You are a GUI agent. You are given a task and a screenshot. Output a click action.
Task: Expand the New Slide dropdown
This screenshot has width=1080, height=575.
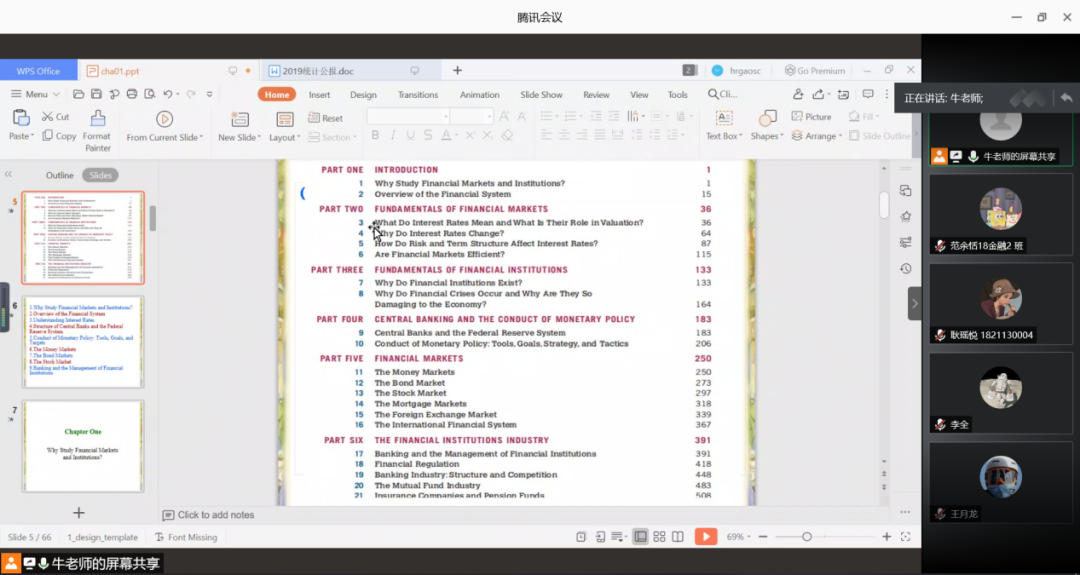tap(241, 137)
